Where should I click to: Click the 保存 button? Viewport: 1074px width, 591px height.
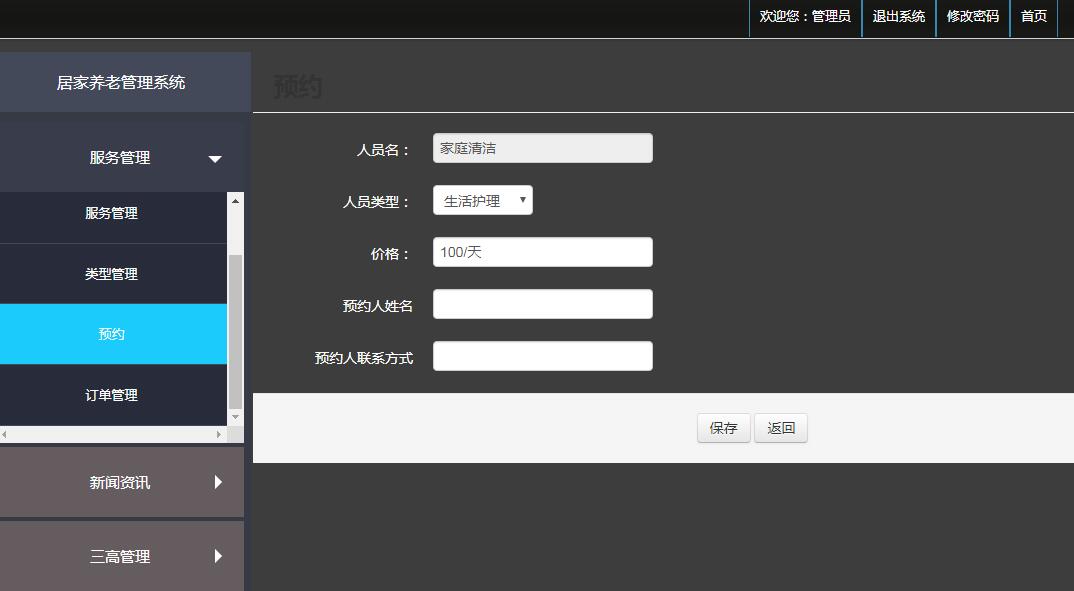point(723,428)
